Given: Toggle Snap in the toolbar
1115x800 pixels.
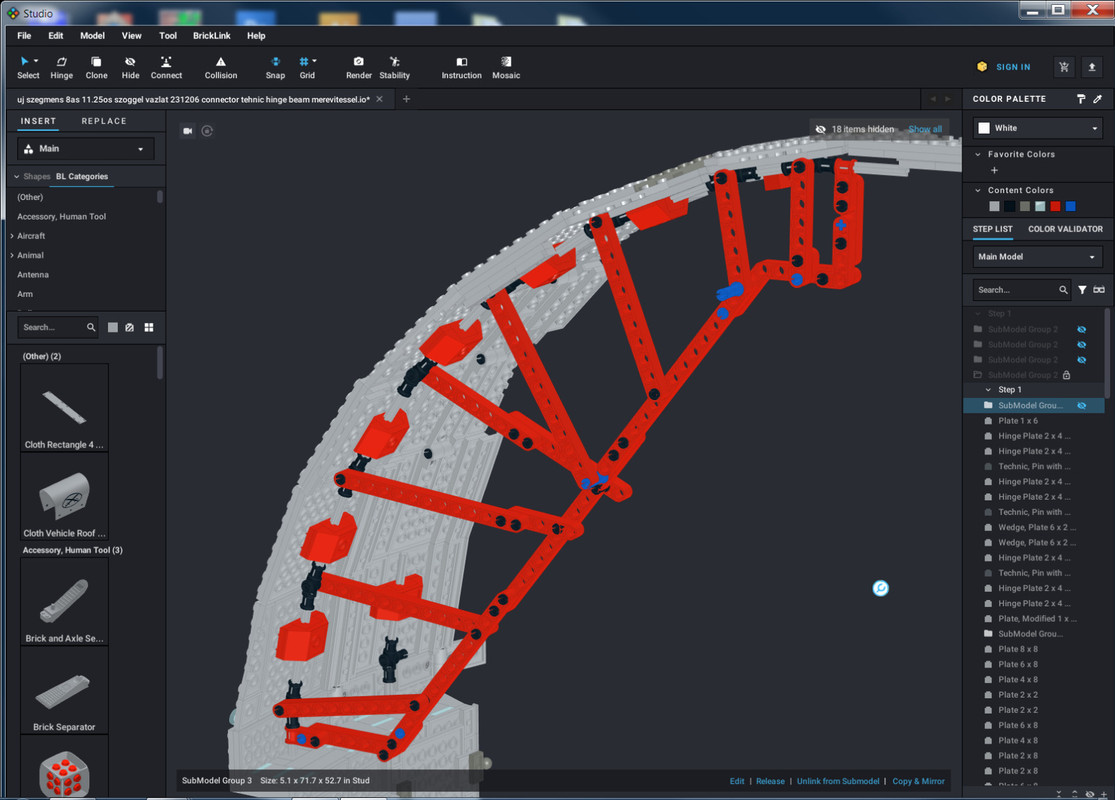Looking at the screenshot, I should (275, 67).
